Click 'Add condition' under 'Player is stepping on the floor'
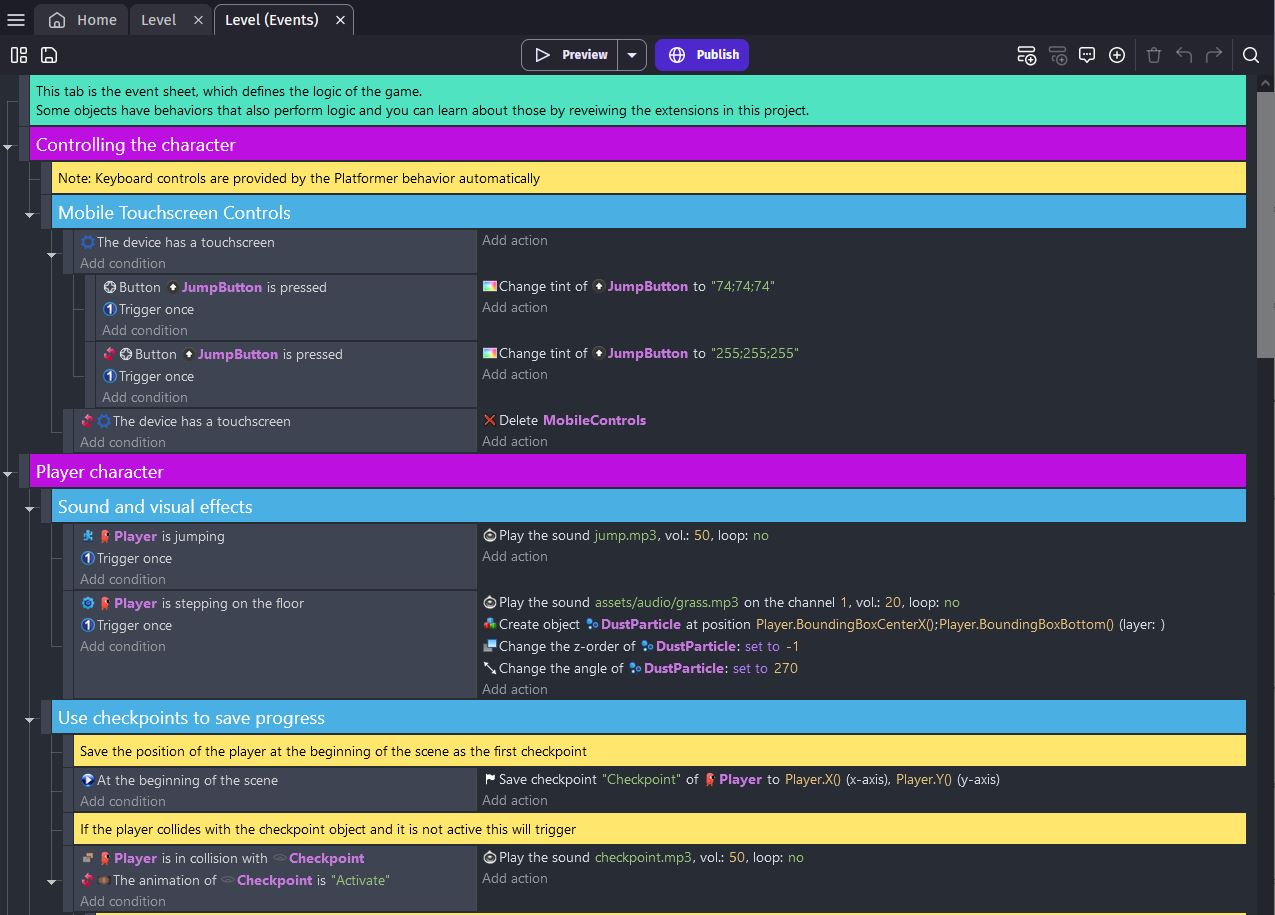Viewport: 1275px width, 915px height. pyautogui.click(x=123, y=646)
